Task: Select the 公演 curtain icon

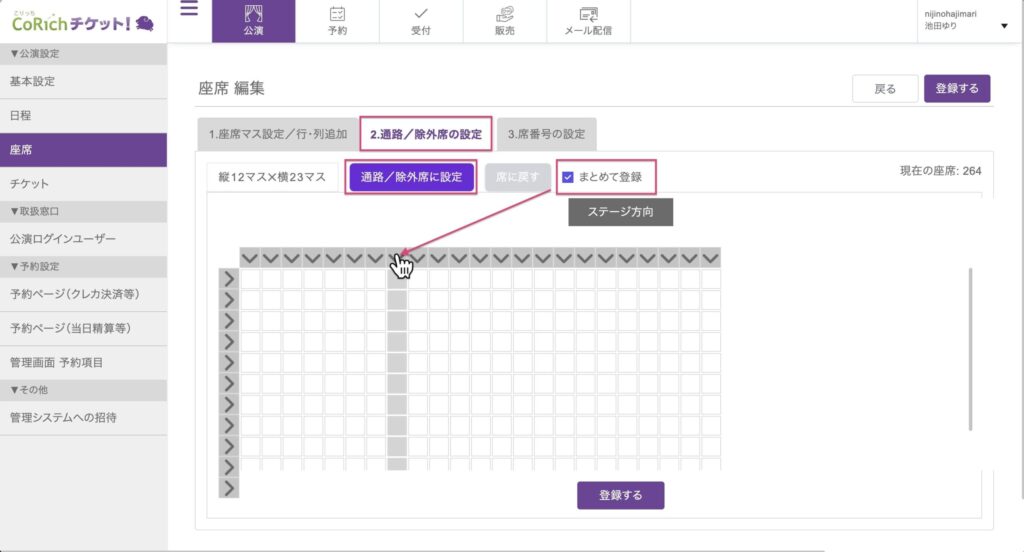Action: 253,15
